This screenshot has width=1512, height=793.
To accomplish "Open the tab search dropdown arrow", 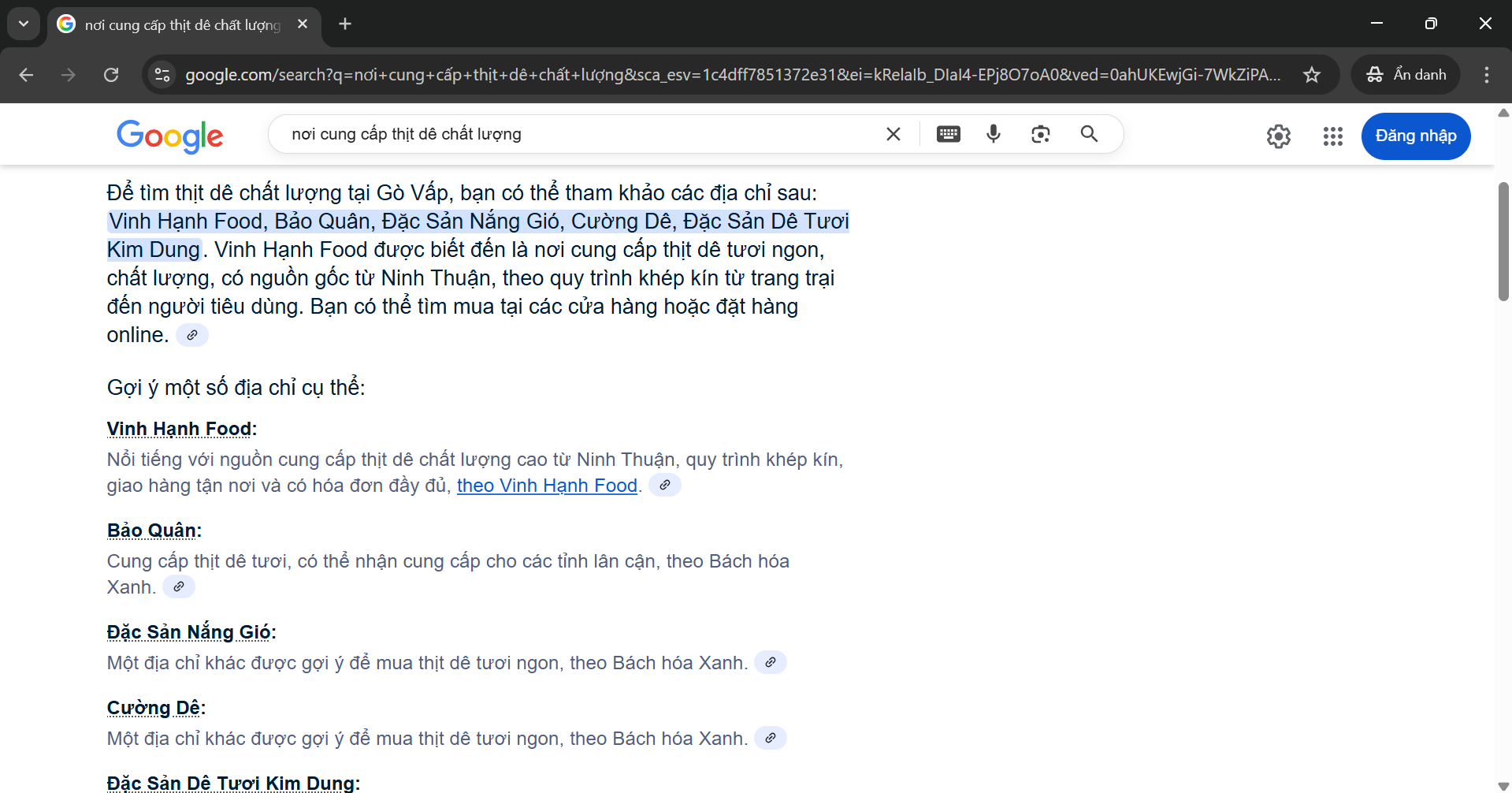I will [x=24, y=24].
